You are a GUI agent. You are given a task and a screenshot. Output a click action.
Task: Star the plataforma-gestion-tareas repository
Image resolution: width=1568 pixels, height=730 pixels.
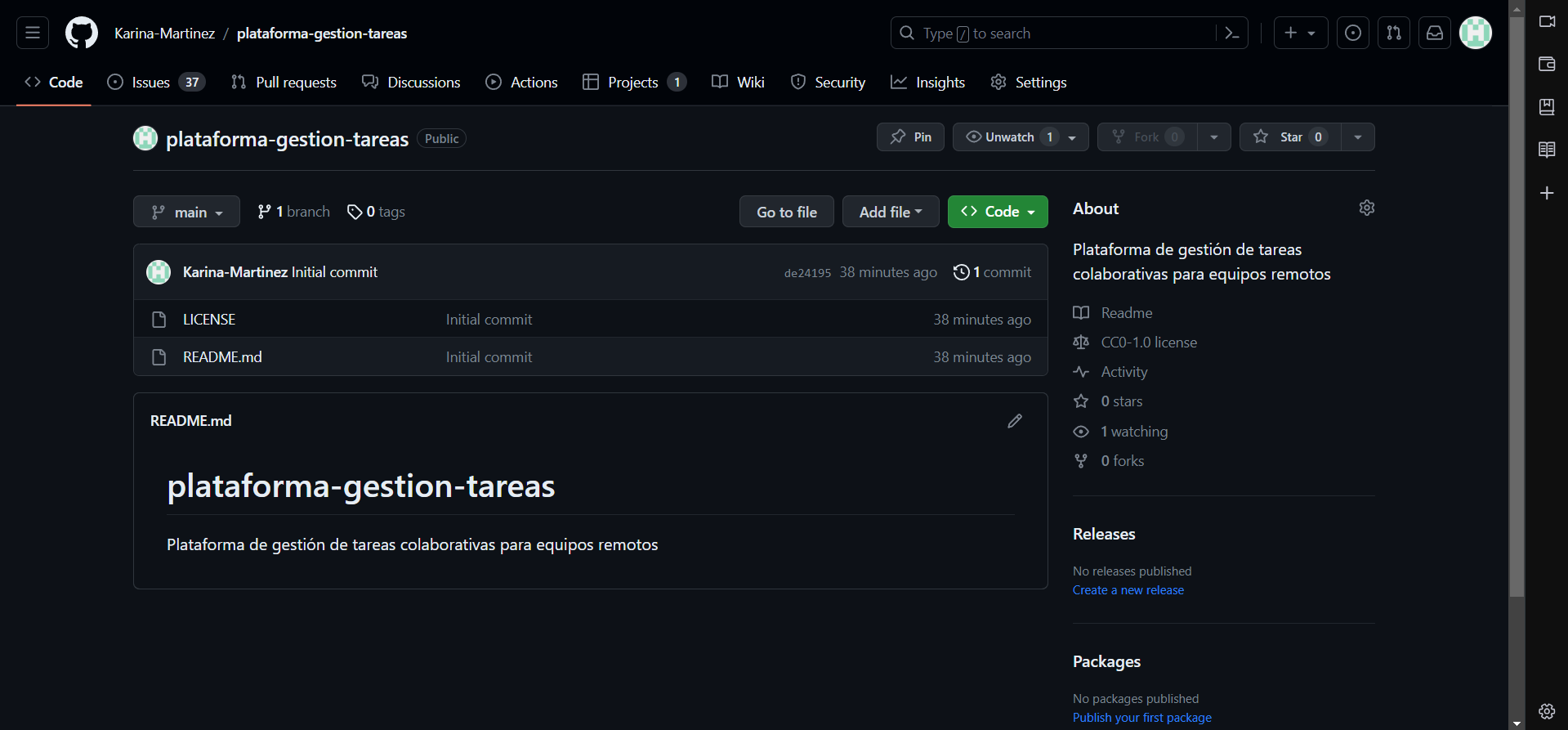1290,137
